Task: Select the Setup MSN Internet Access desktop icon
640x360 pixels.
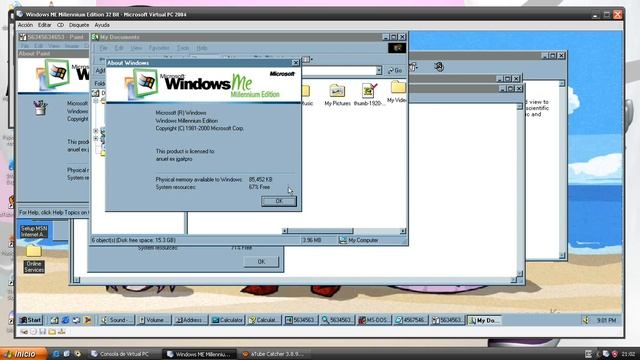Action: [34, 231]
